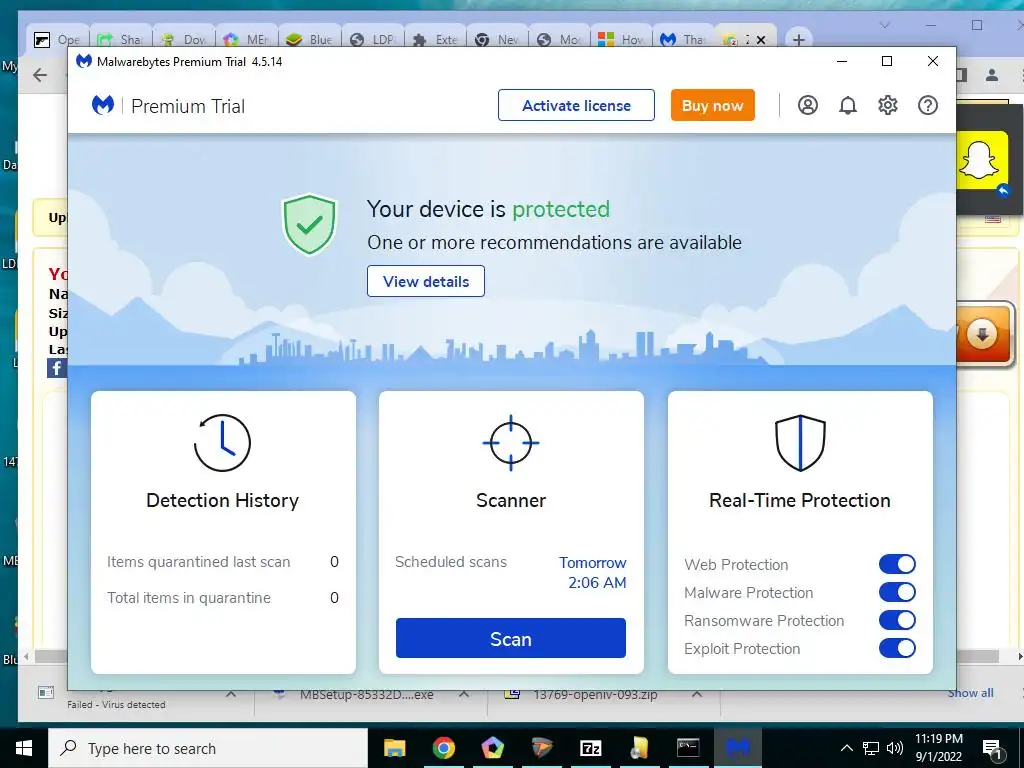Image resolution: width=1024 pixels, height=768 pixels.
Task: Switch to the LDP browser tab
Action: [x=373, y=40]
